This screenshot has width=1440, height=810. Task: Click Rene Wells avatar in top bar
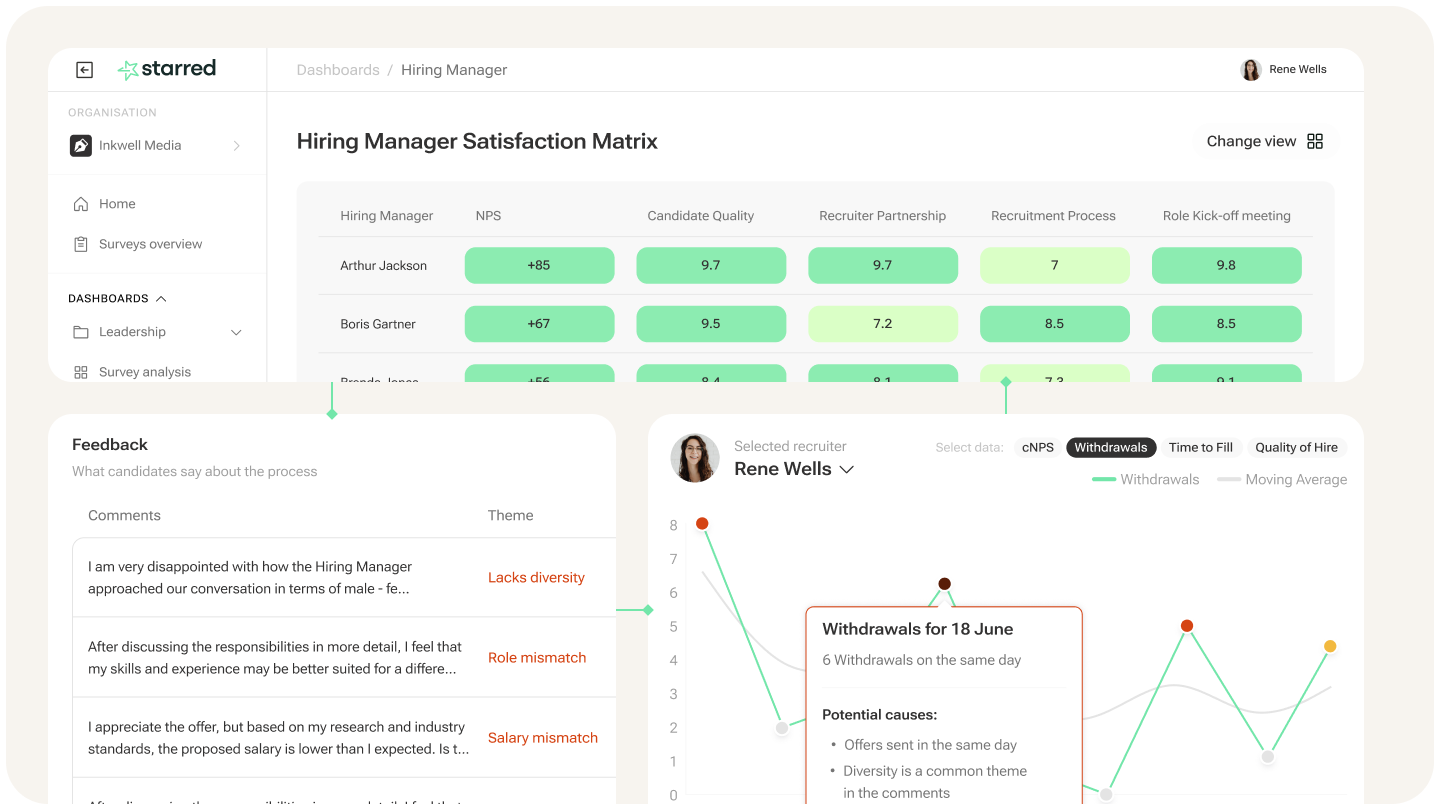point(1251,70)
